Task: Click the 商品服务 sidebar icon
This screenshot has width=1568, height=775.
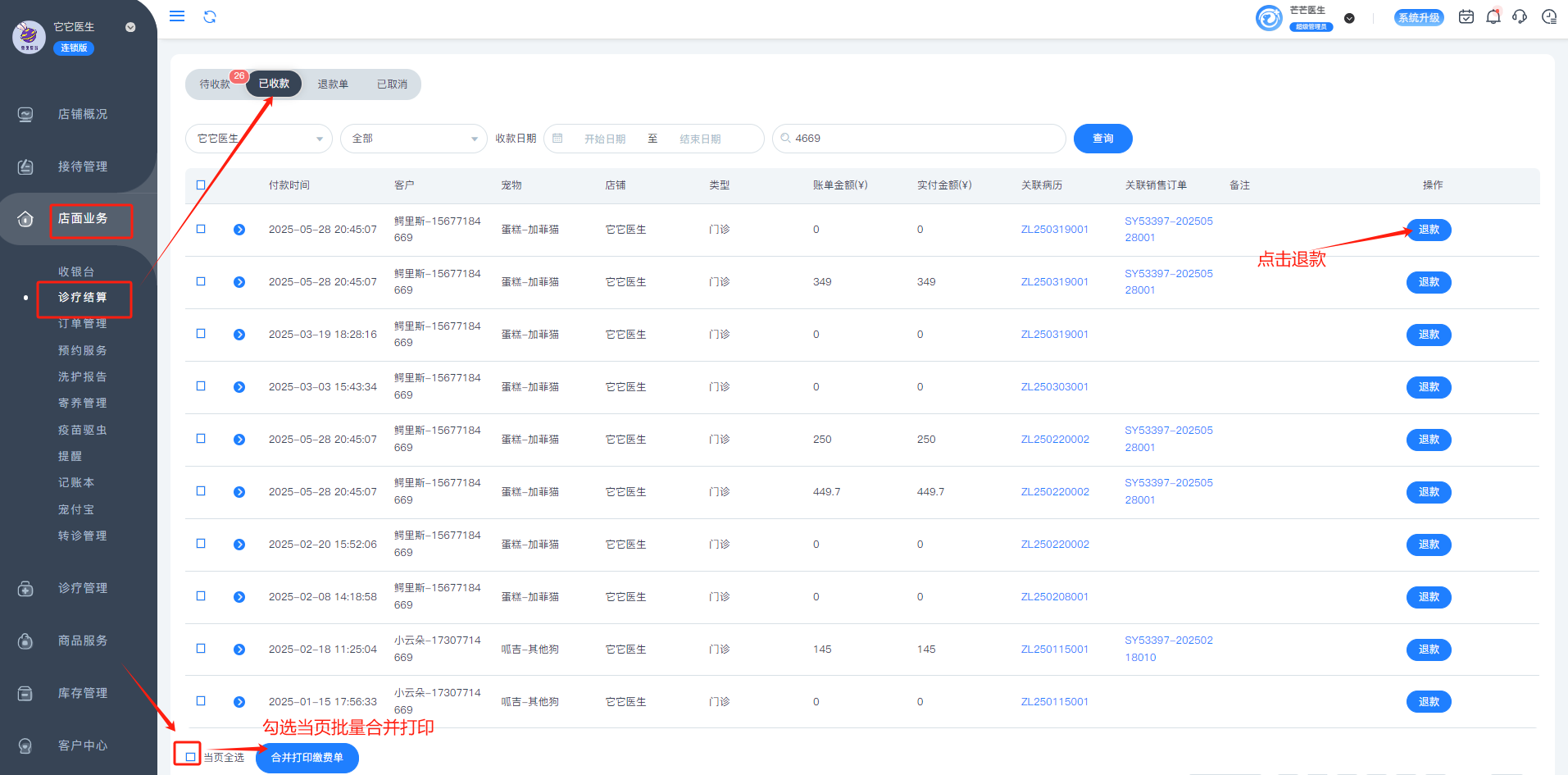Action: point(25,641)
